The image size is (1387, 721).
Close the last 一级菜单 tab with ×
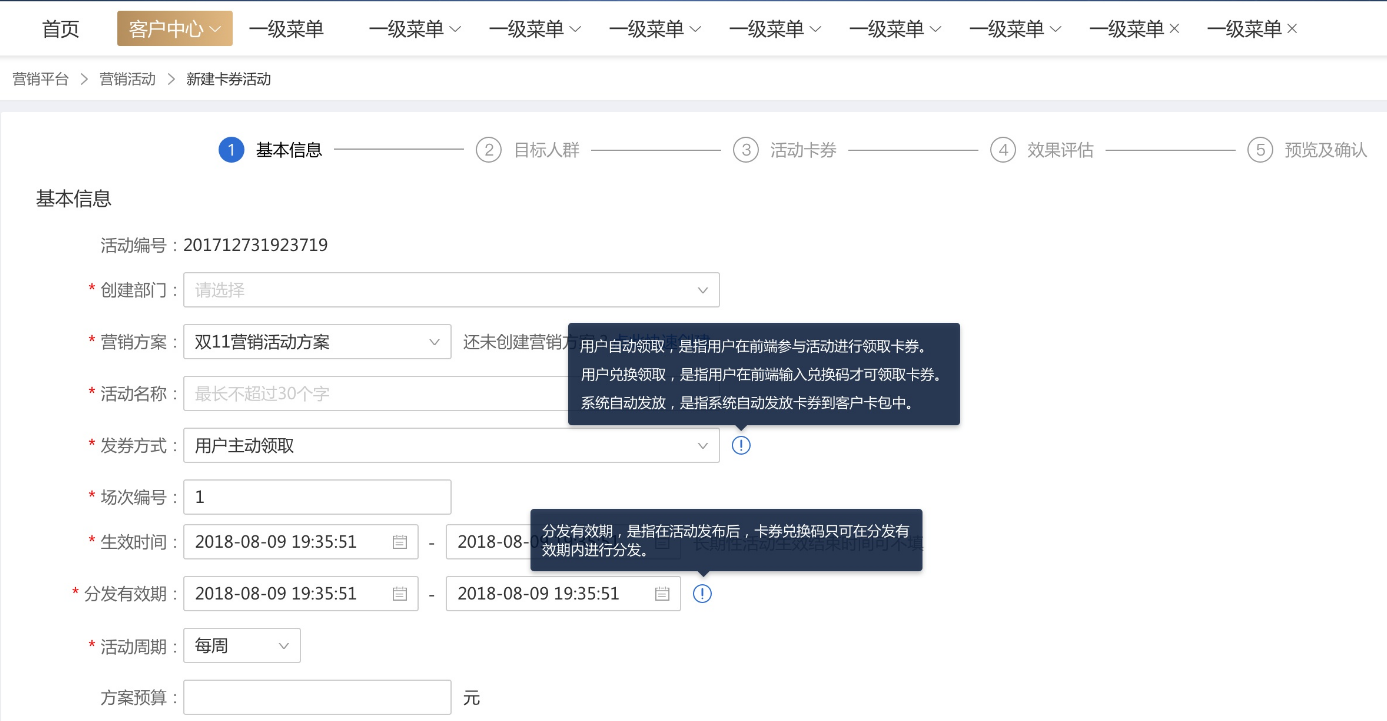tap(1292, 29)
